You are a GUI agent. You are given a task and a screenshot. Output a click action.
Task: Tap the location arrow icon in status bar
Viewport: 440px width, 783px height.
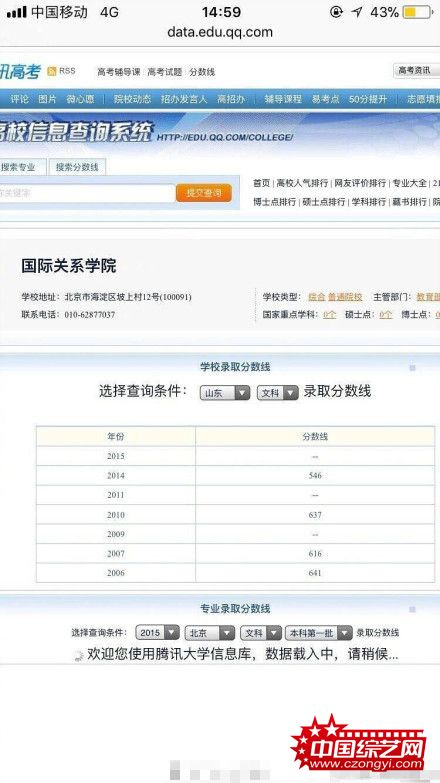(x=357, y=12)
